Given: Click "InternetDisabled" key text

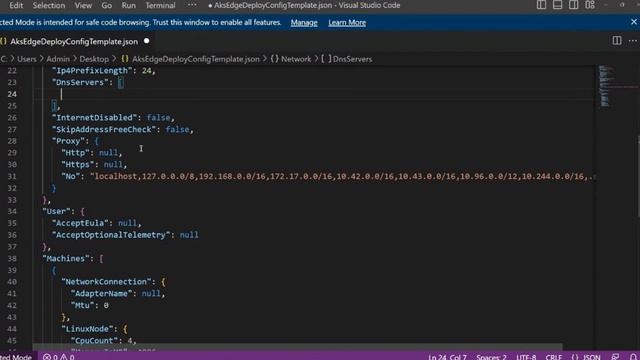Looking at the screenshot, I should pyautogui.click(x=94, y=118).
